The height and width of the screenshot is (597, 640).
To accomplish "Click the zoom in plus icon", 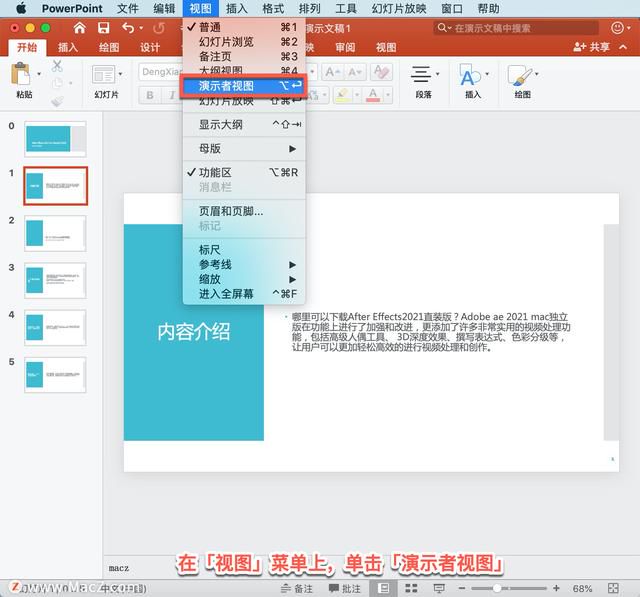I will tap(556, 588).
